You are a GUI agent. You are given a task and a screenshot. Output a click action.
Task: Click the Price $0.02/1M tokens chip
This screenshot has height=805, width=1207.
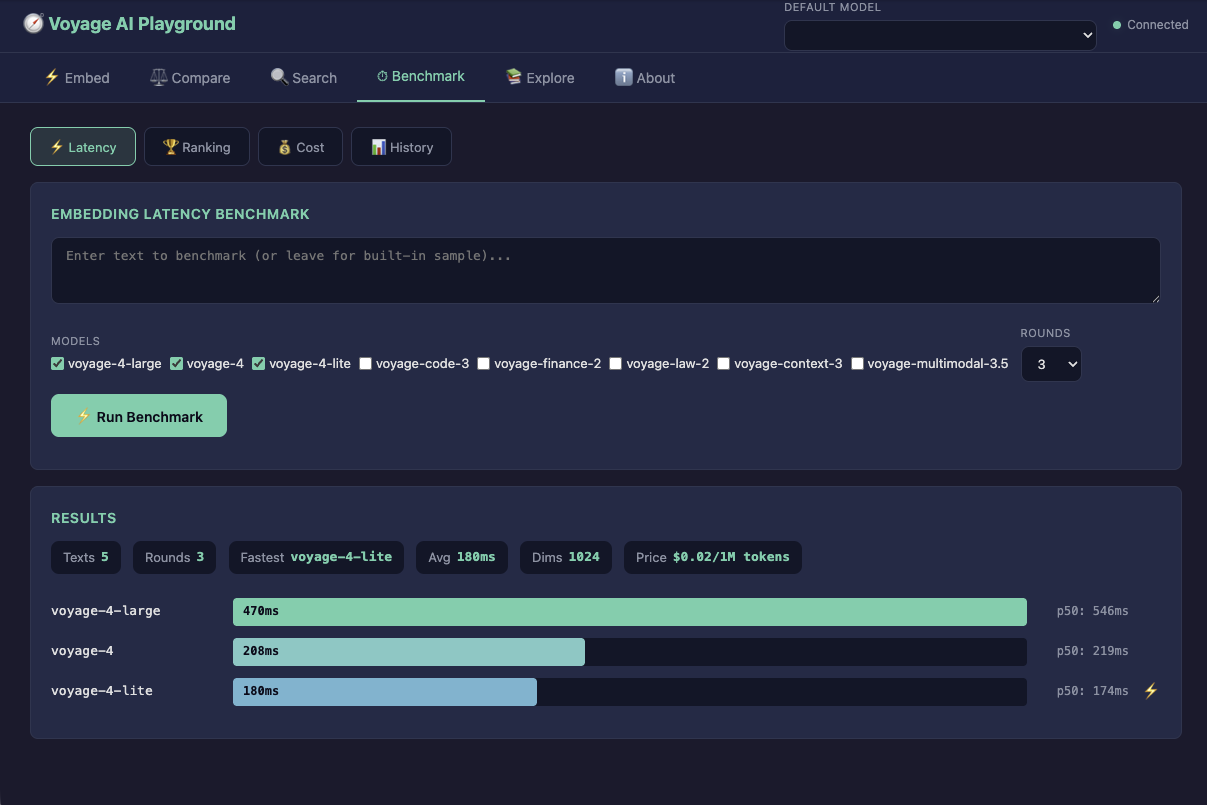(713, 557)
